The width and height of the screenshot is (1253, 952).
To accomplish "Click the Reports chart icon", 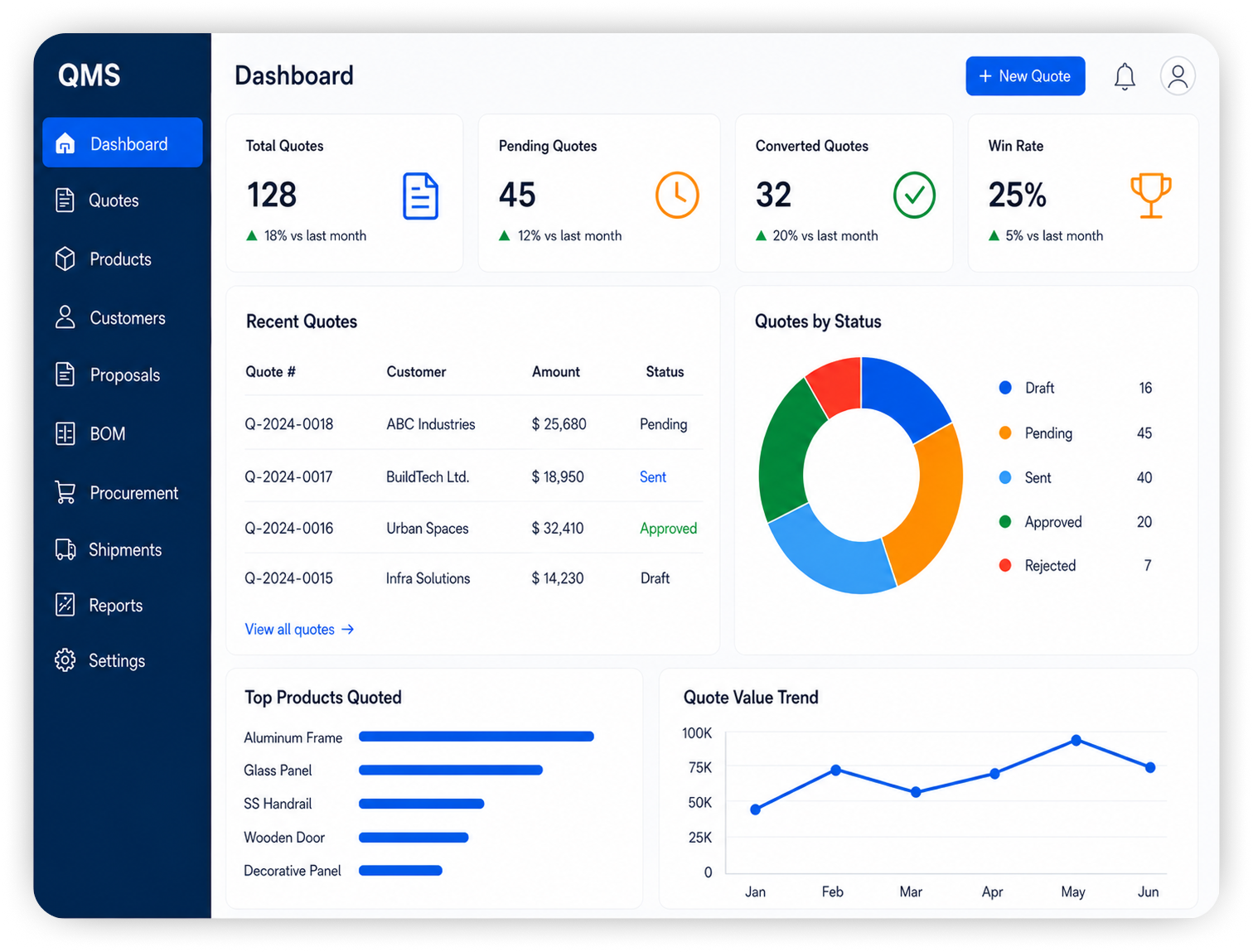I will point(65,605).
